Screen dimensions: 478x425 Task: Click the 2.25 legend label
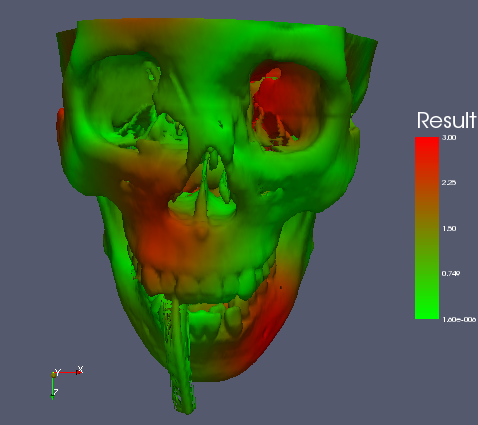click(449, 183)
